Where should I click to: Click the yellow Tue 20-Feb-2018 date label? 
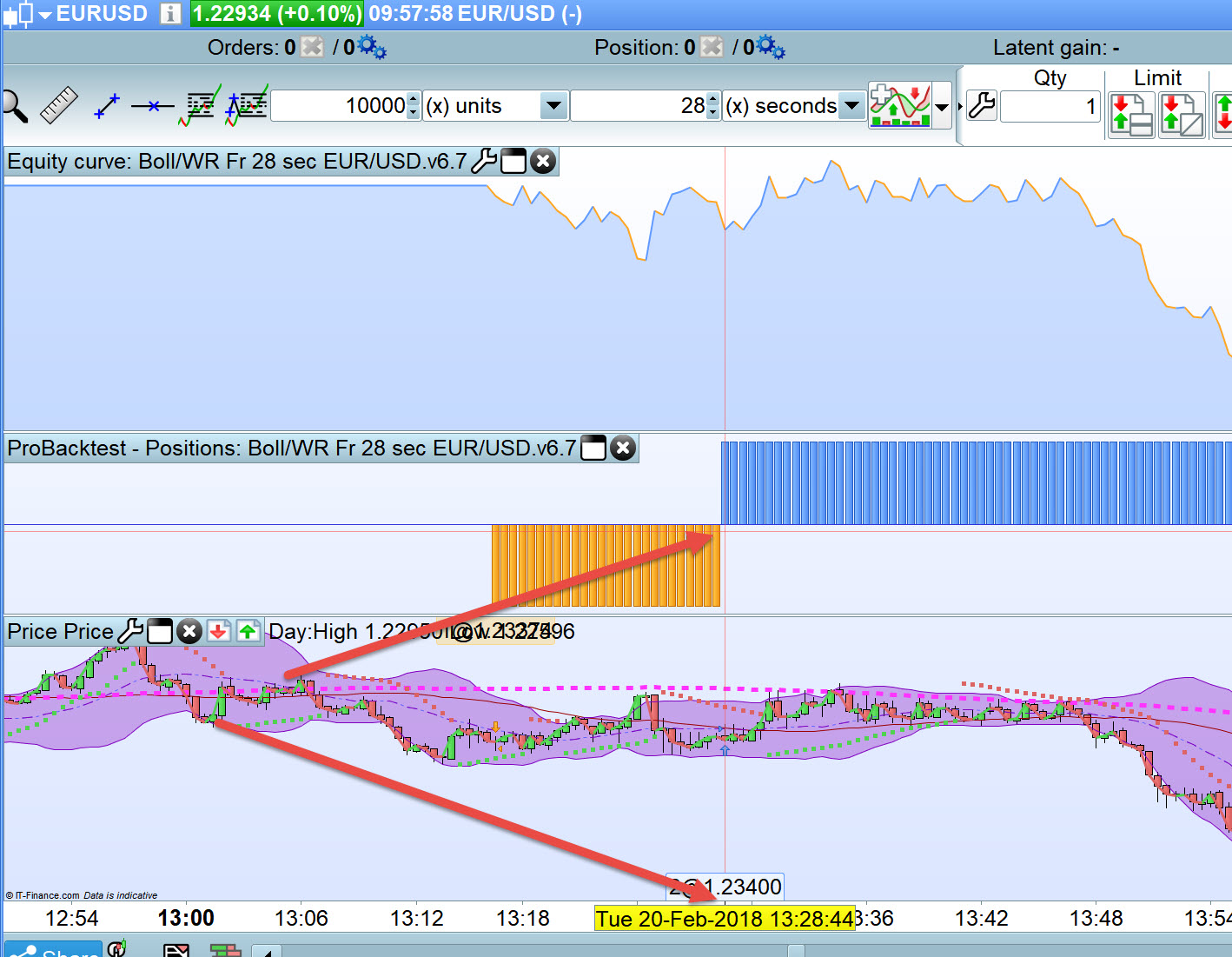pos(725,919)
